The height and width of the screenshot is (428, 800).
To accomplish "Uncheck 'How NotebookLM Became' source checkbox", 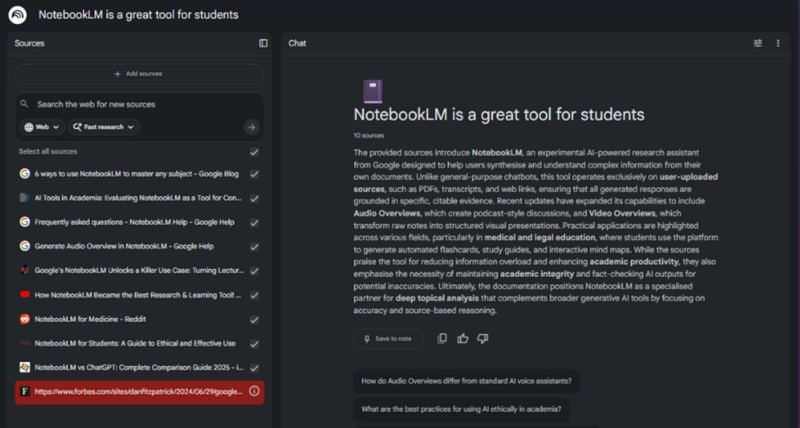I will click(x=254, y=295).
